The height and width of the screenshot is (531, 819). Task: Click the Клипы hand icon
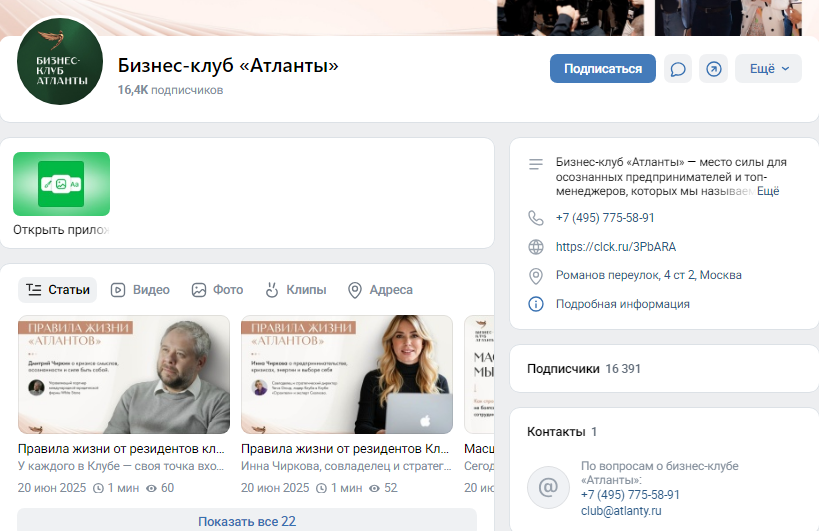click(x=272, y=290)
